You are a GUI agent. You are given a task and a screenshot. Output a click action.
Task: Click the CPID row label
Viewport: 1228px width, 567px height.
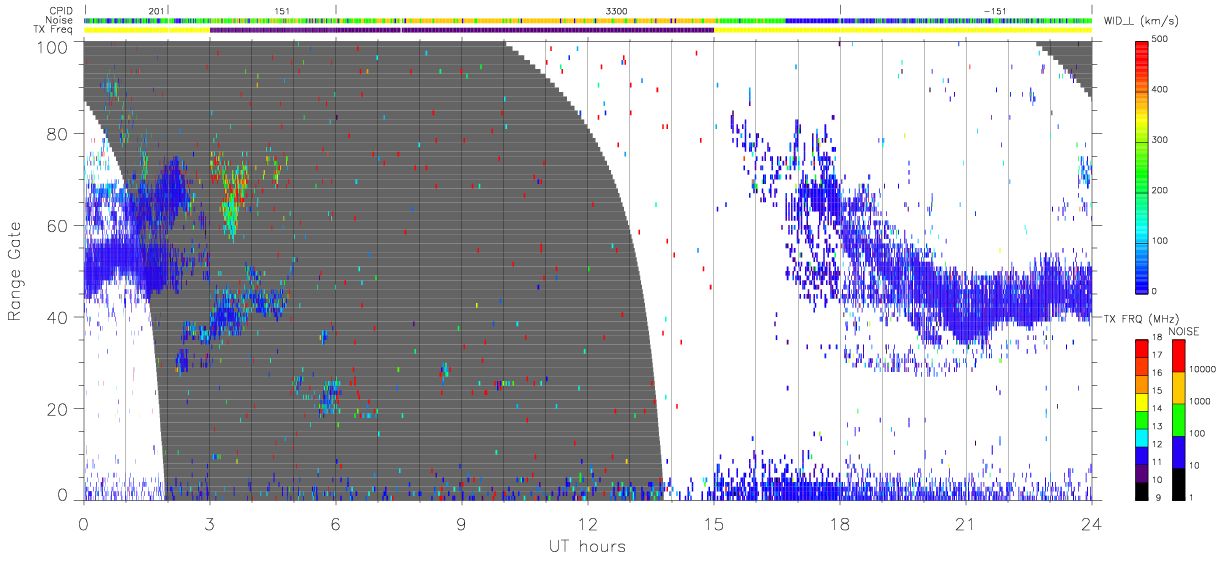[x=62, y=10]
